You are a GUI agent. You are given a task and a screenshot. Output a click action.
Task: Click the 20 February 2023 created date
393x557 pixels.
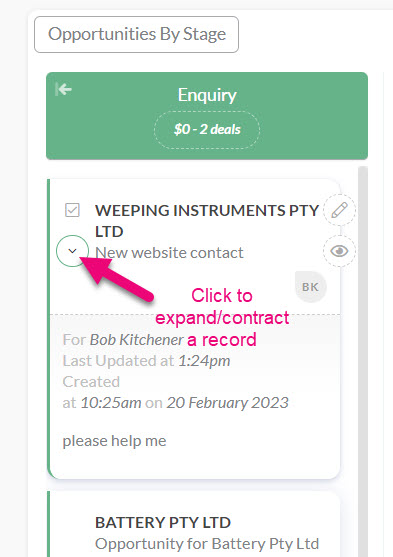coord(227,403)
